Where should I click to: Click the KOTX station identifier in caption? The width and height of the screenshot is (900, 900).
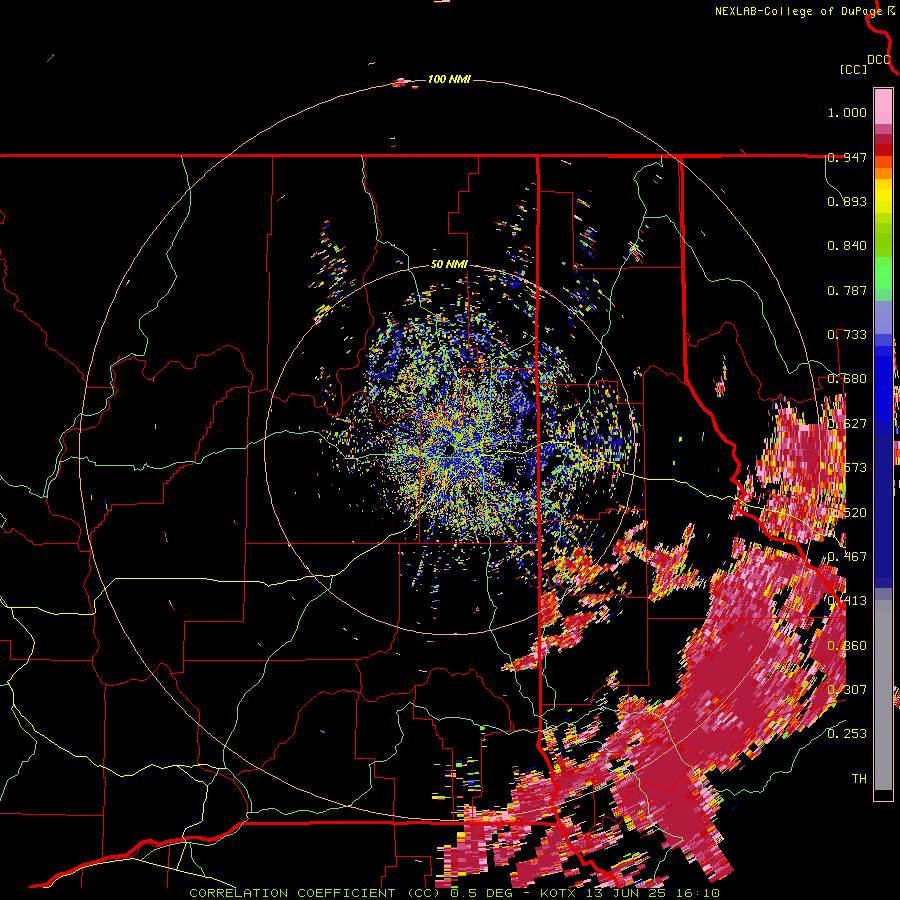point(559,893)
